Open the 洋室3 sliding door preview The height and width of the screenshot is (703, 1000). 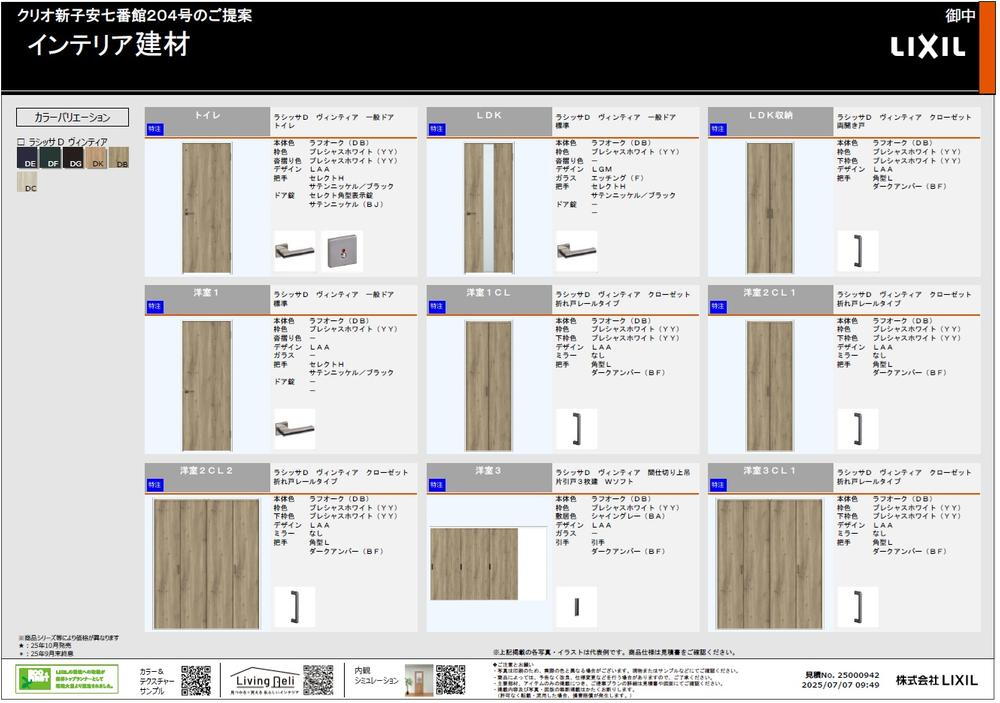tap(488, 564)
